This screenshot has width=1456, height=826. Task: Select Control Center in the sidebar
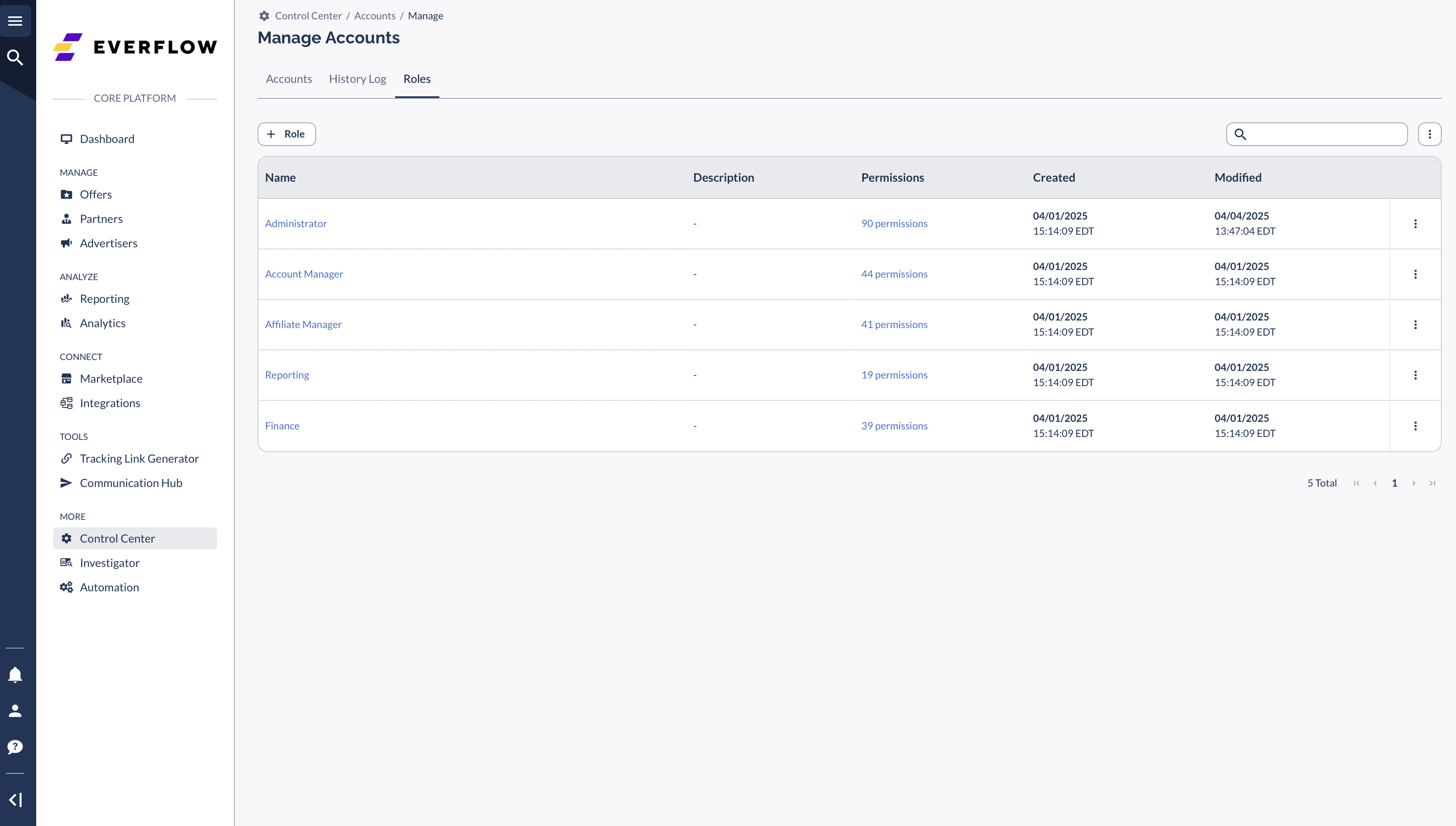[135, 538]
